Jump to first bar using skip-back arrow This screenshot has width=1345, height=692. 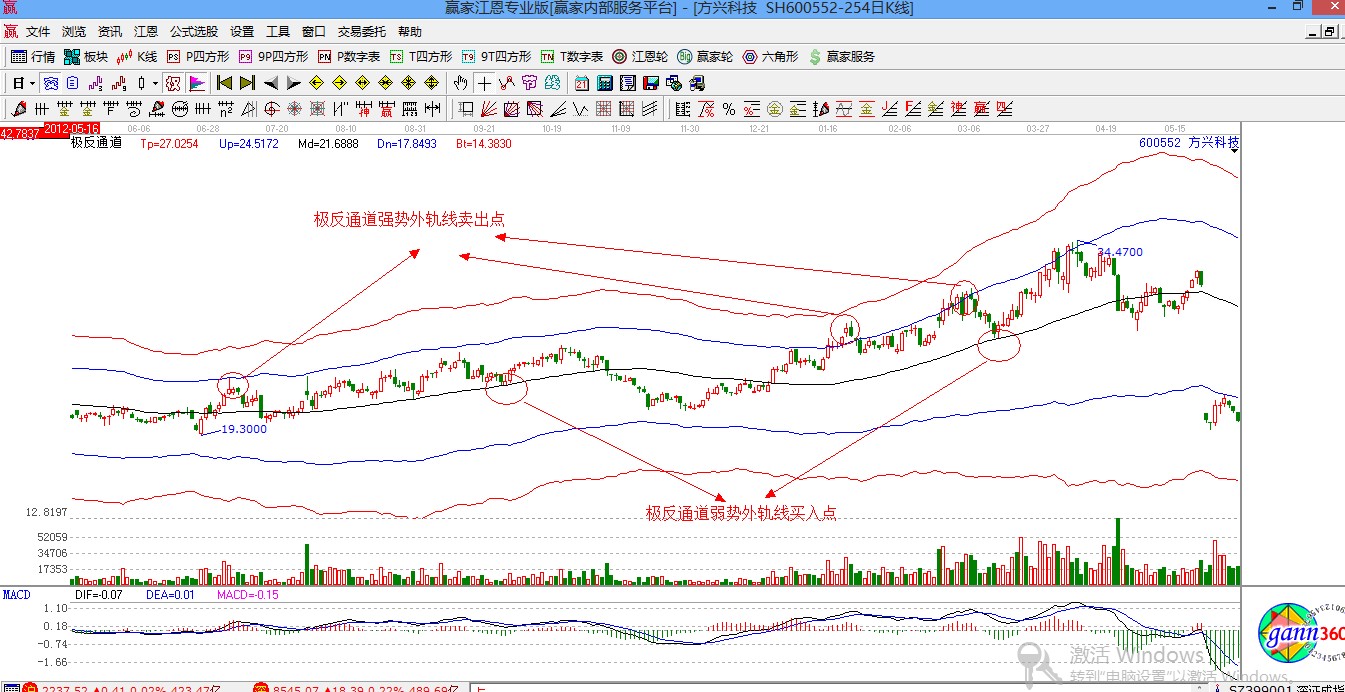[224, 83]
